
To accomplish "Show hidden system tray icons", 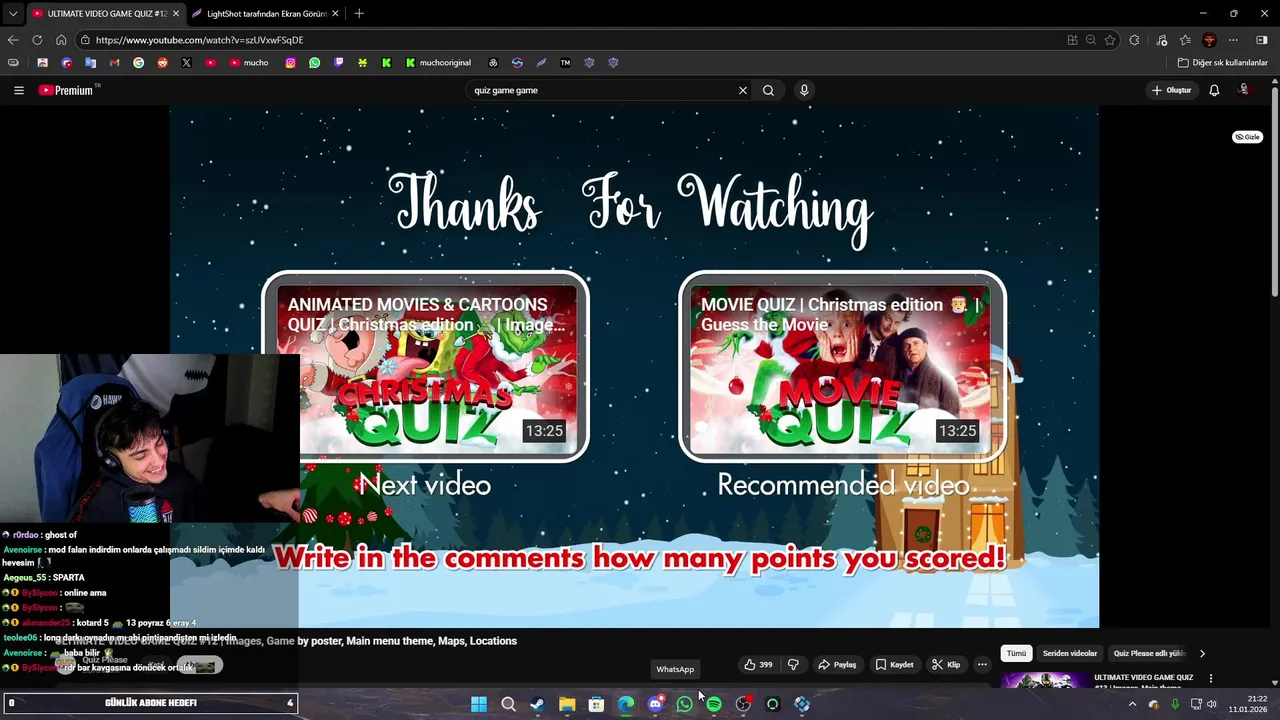I will pos(1132,704).
